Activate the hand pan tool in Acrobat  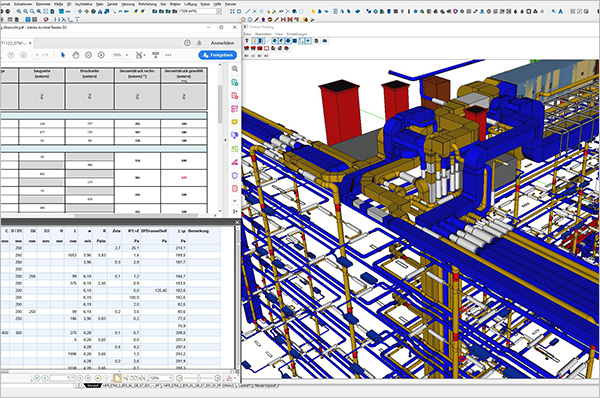(76, 55)
